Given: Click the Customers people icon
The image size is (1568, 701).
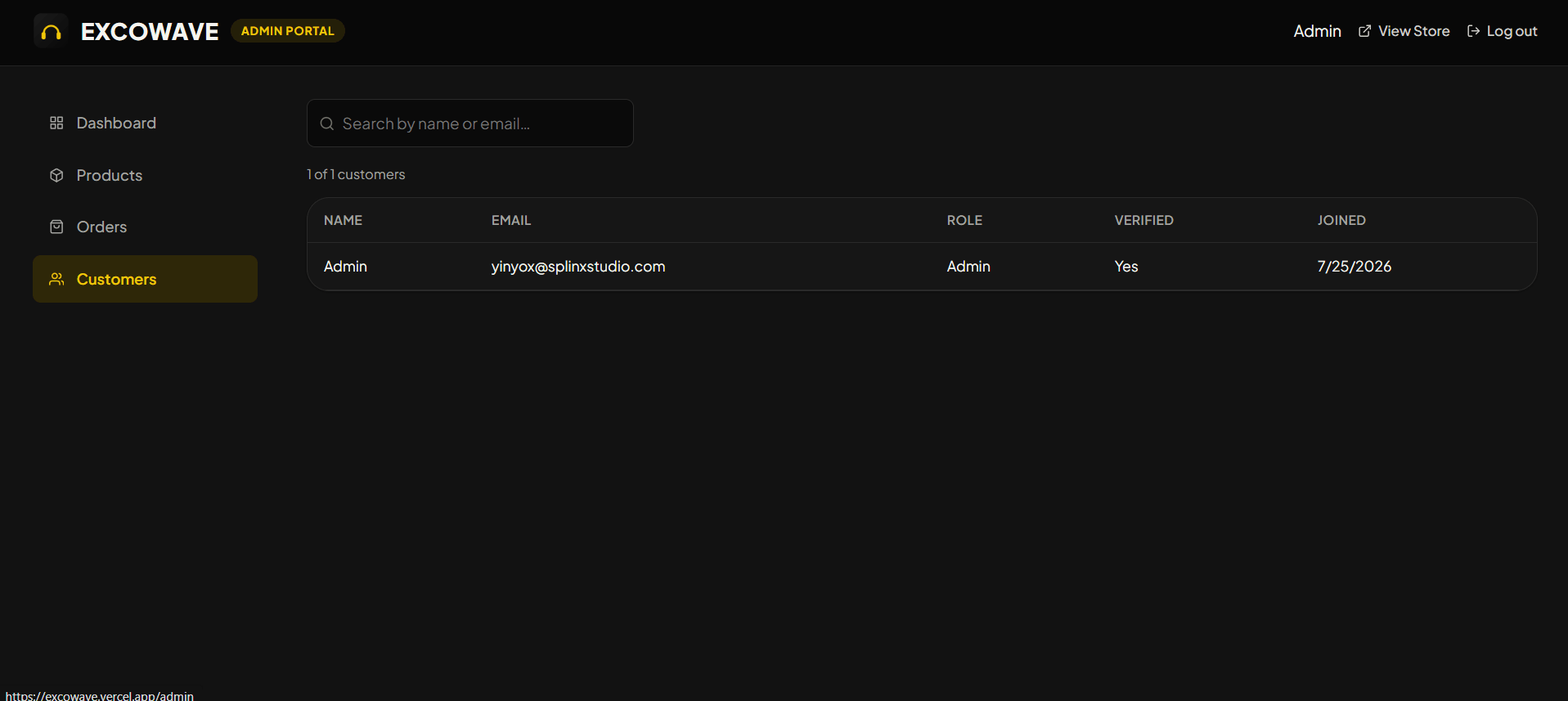Looking at the screenshot, I should (56, 279).
